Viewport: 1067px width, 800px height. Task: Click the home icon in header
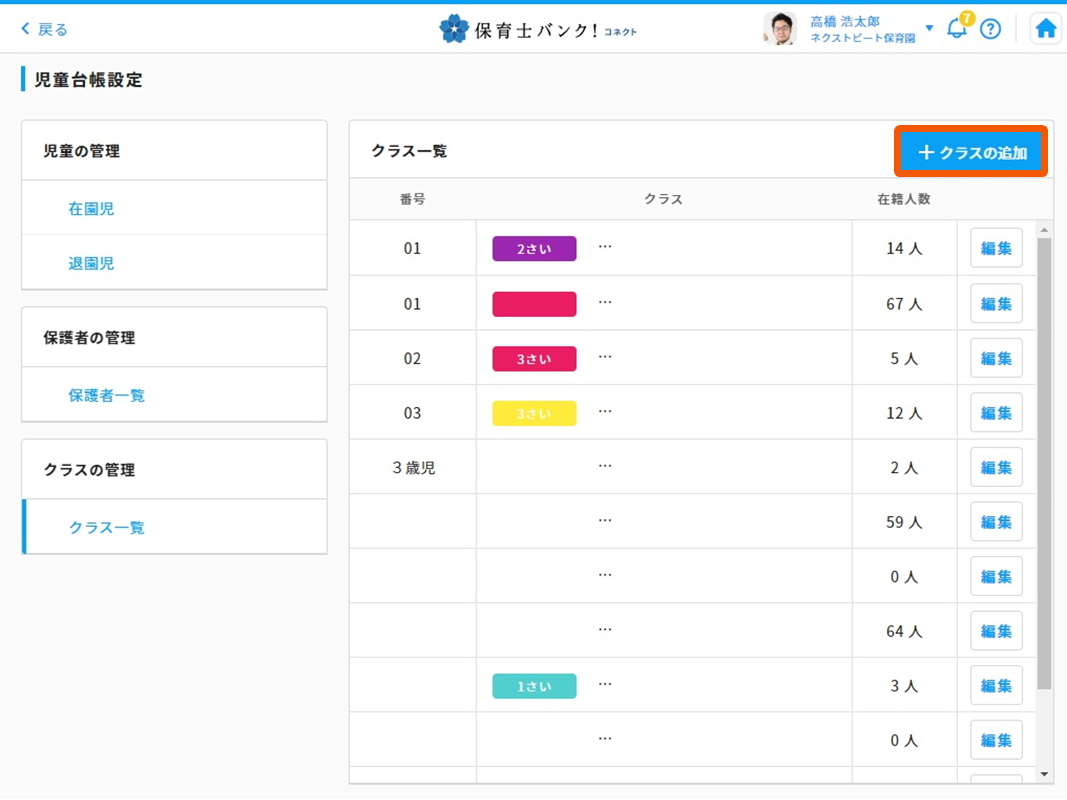tap(1045, 29)
